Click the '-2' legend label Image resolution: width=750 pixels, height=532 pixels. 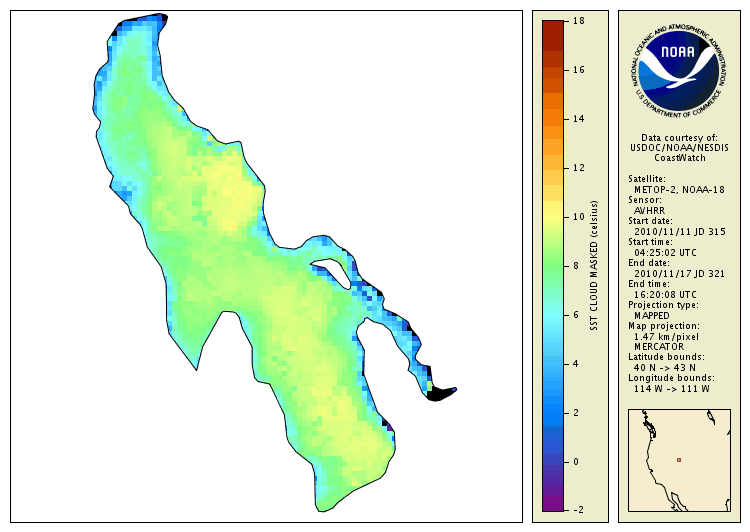tap(578, 510)
